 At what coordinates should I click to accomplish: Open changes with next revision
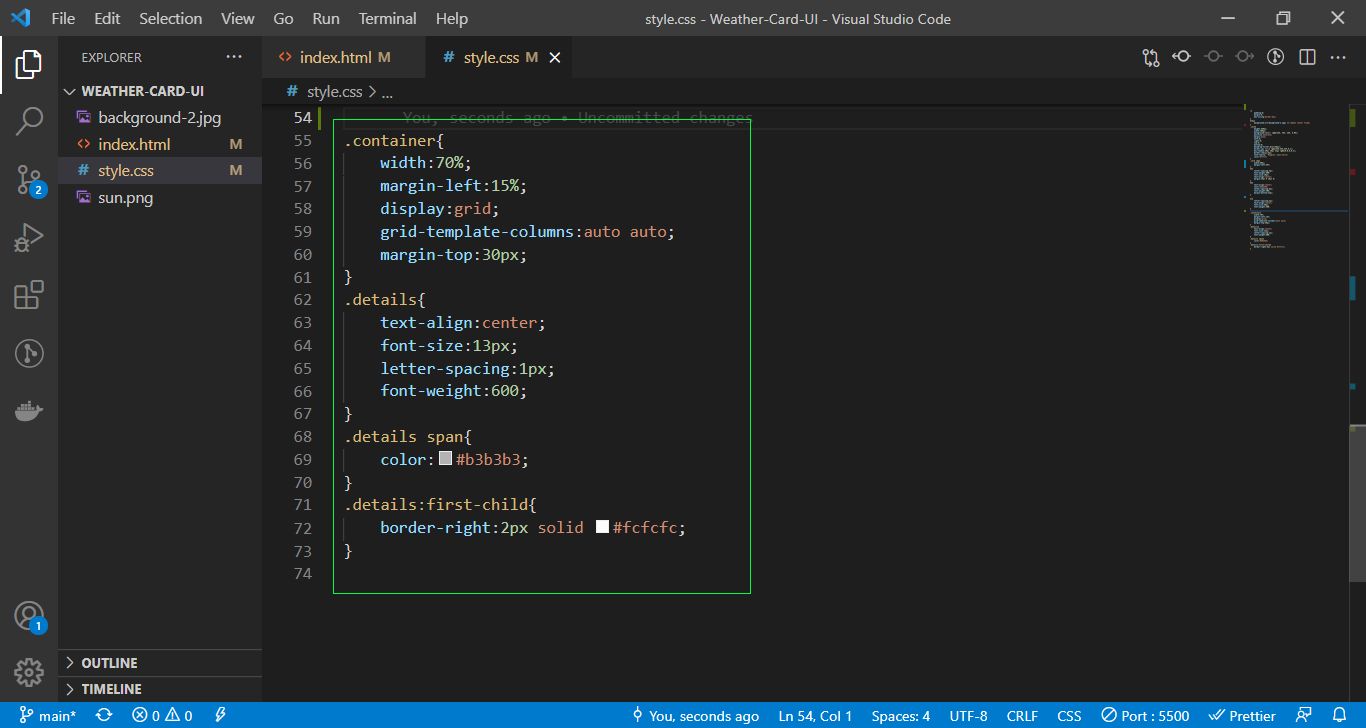point(1244,57)
